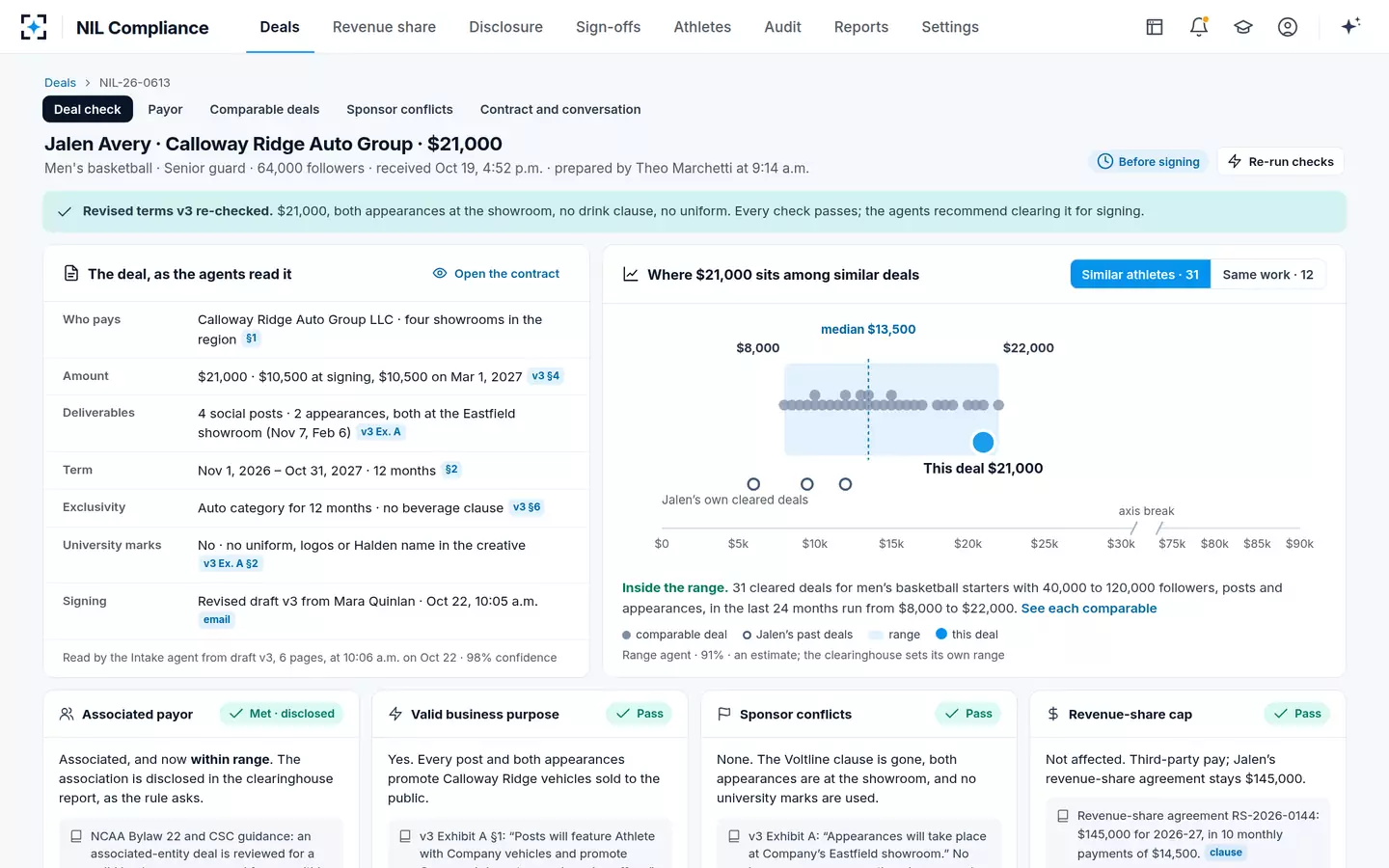
Task: Open the Audit nav tab
Action: pos(782,27)
